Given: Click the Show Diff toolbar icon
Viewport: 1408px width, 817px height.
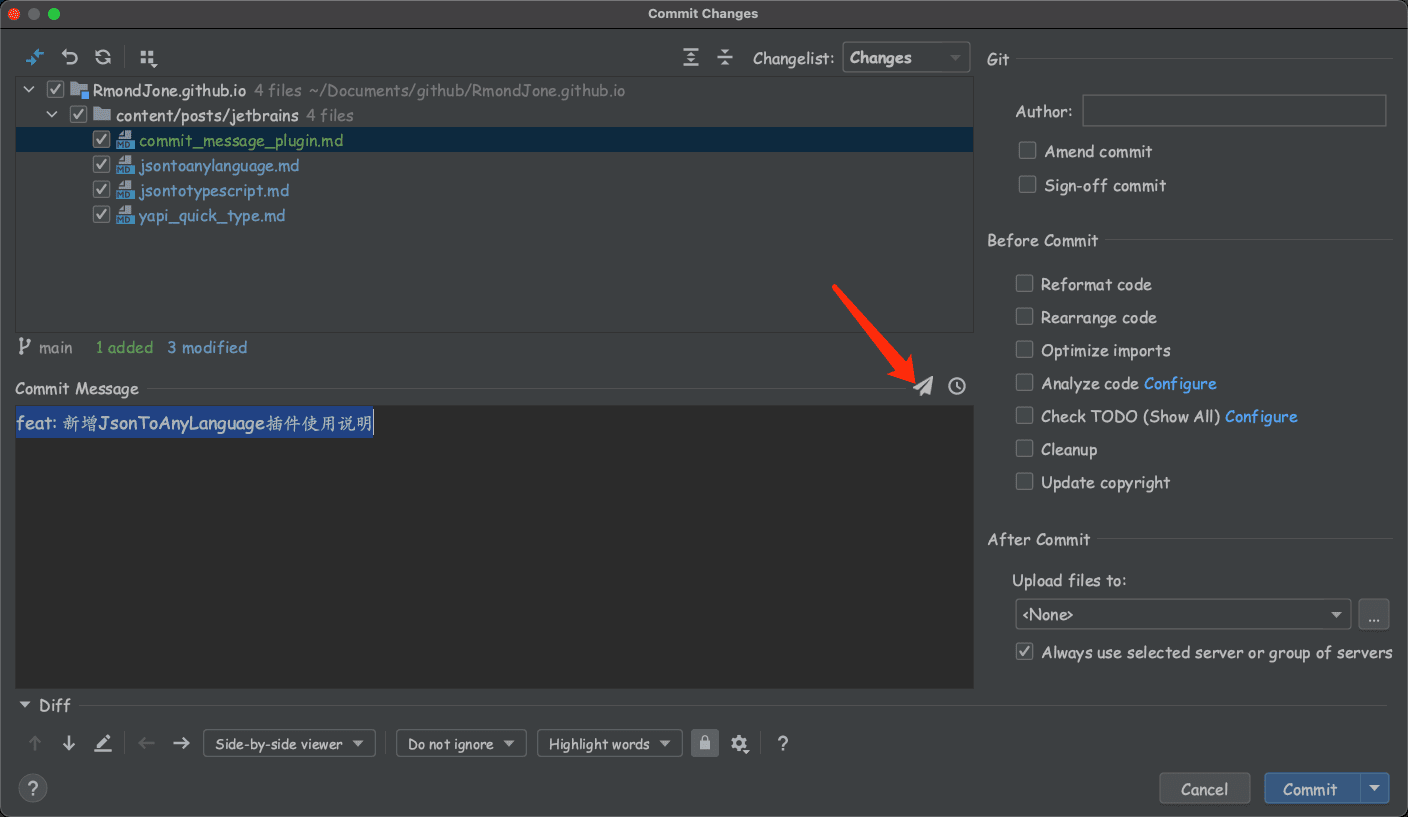Looking at the screenshot, I should click(35, 57).
